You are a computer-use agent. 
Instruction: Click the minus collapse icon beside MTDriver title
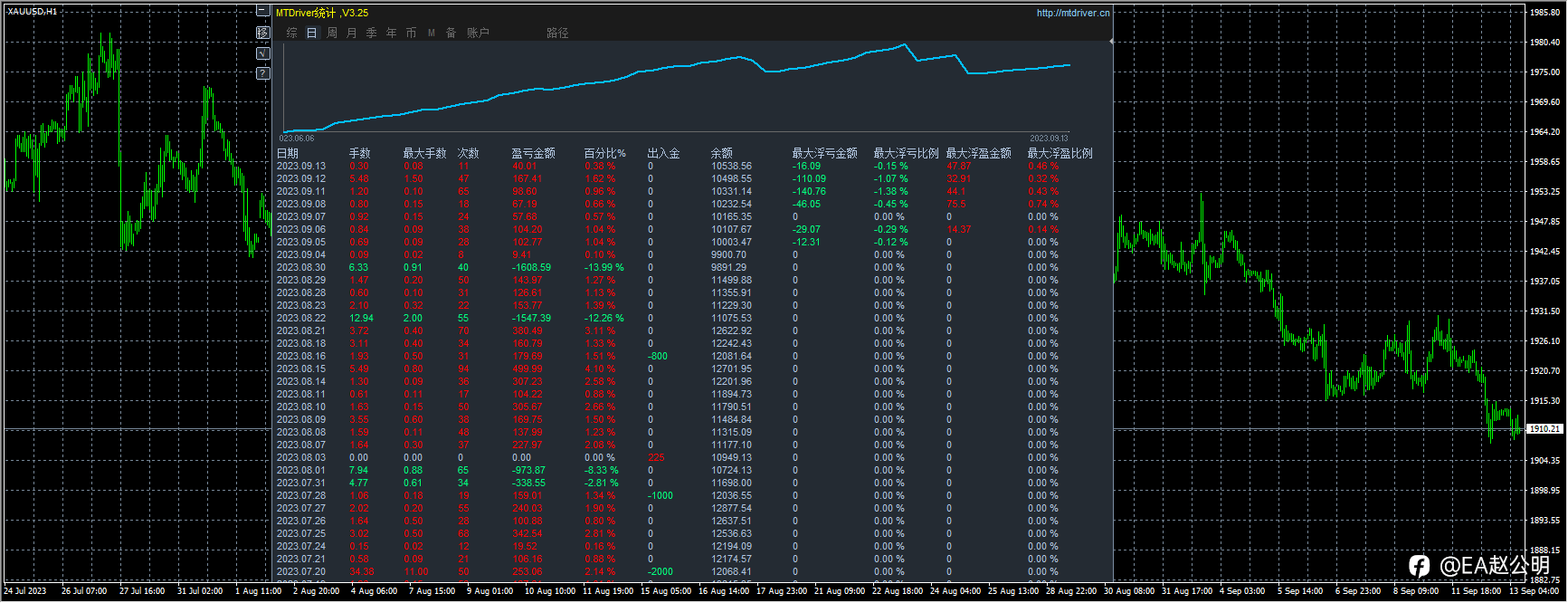click(x=262, y=12)
